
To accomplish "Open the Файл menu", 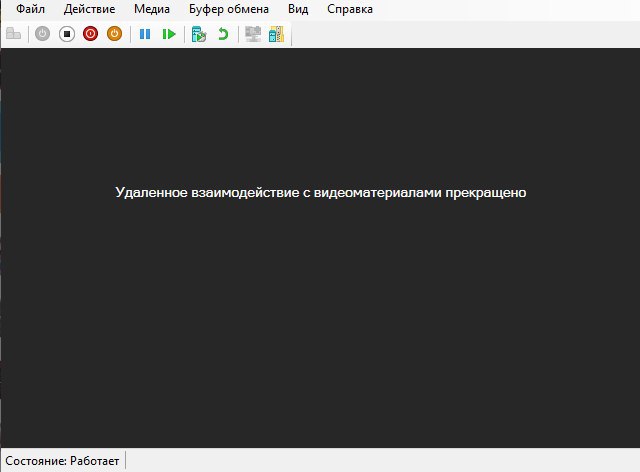I will pyautogui.click(x=30, y=9).
